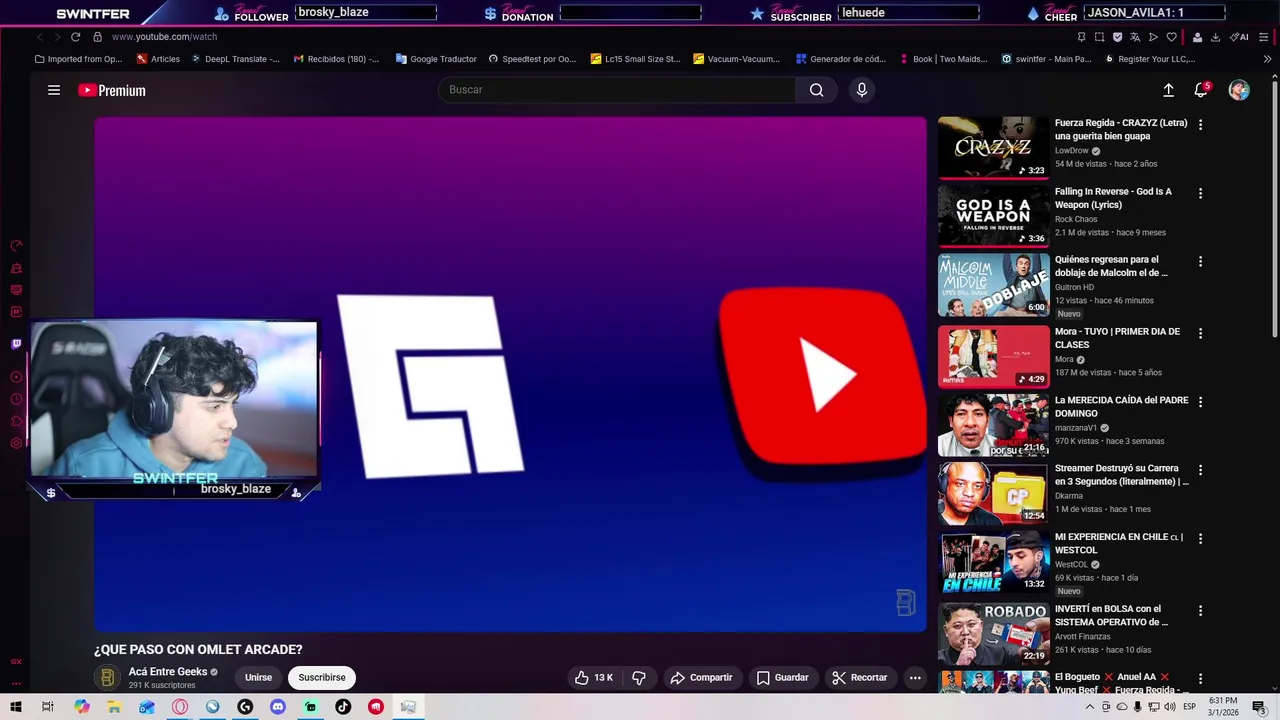Expand more actions ellipsis under video
This screenshot has height=720, width=1280.
(x=914, y=677)
